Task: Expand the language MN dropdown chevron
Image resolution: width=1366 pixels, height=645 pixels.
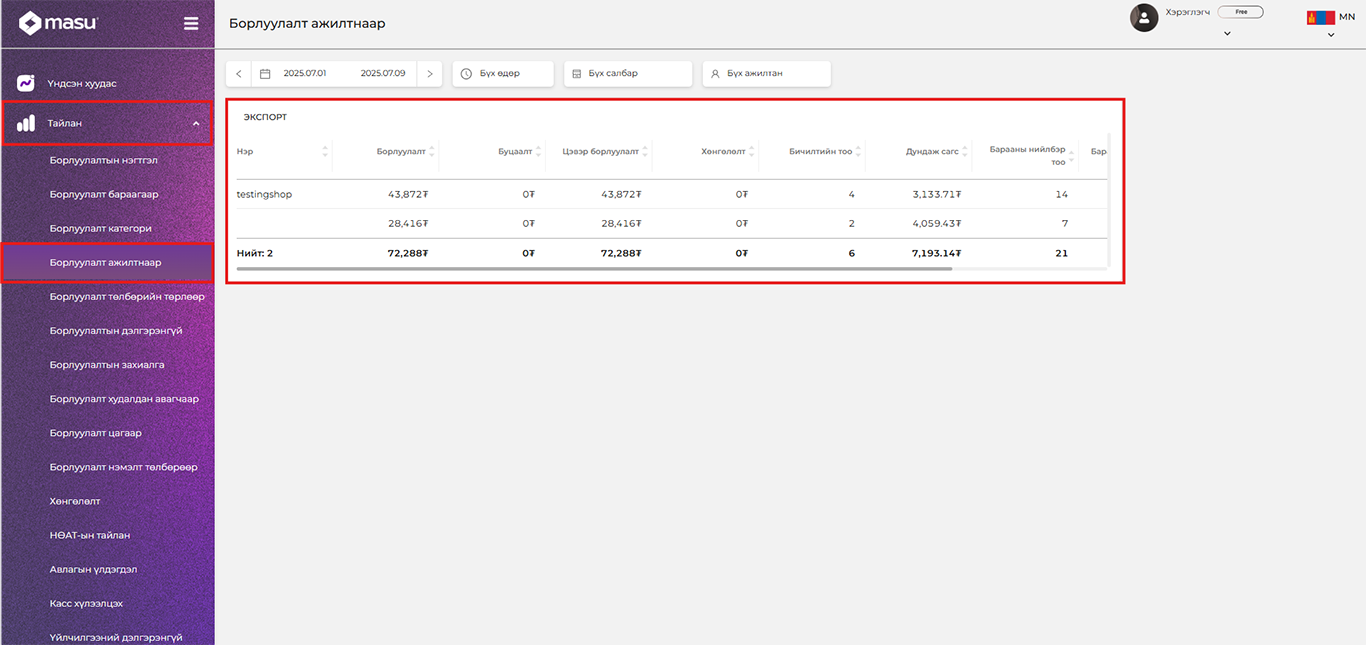Action: point(1331,35)
